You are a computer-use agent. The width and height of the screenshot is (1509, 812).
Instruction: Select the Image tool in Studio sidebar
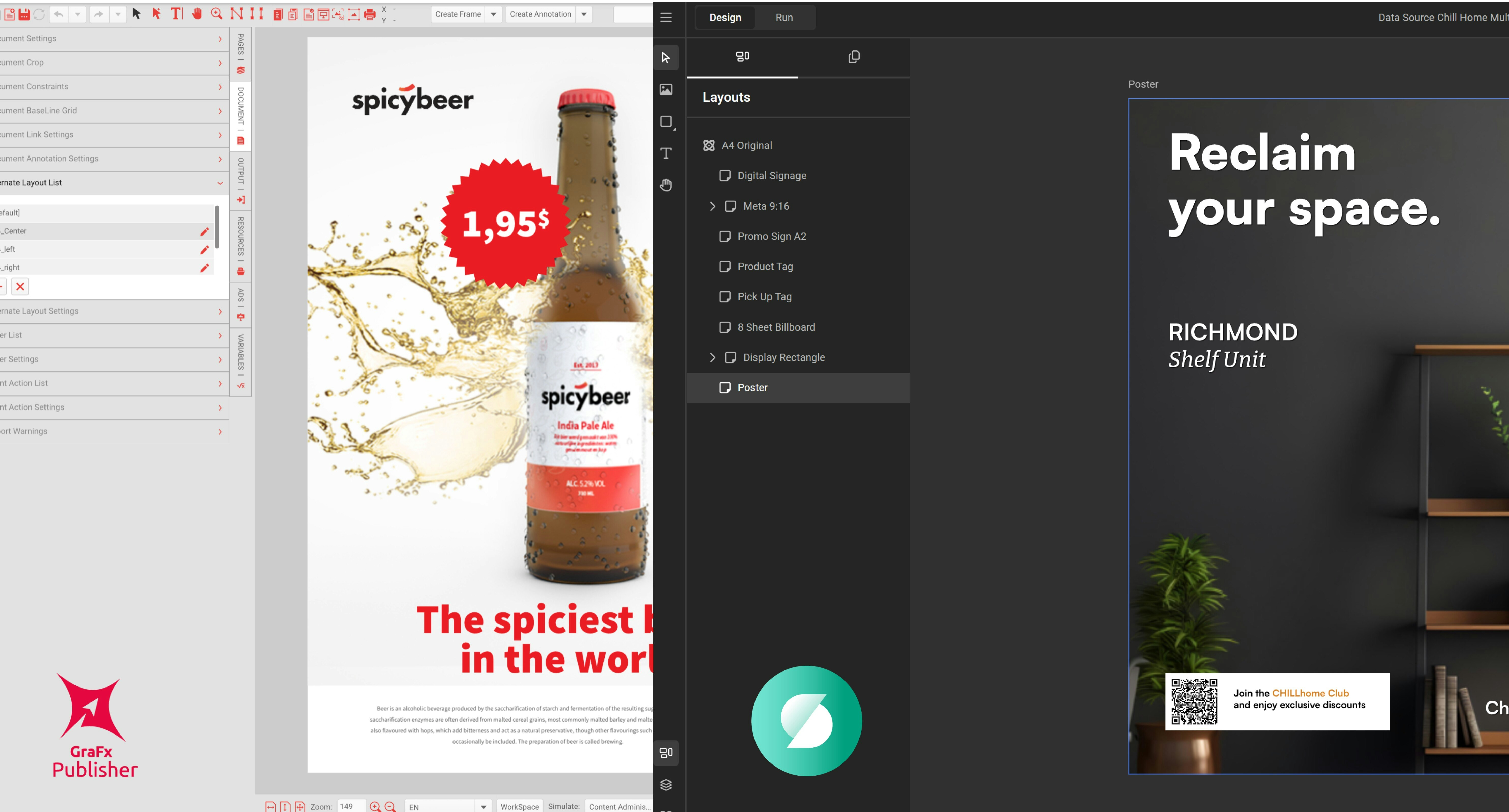[x=666, y=90]
